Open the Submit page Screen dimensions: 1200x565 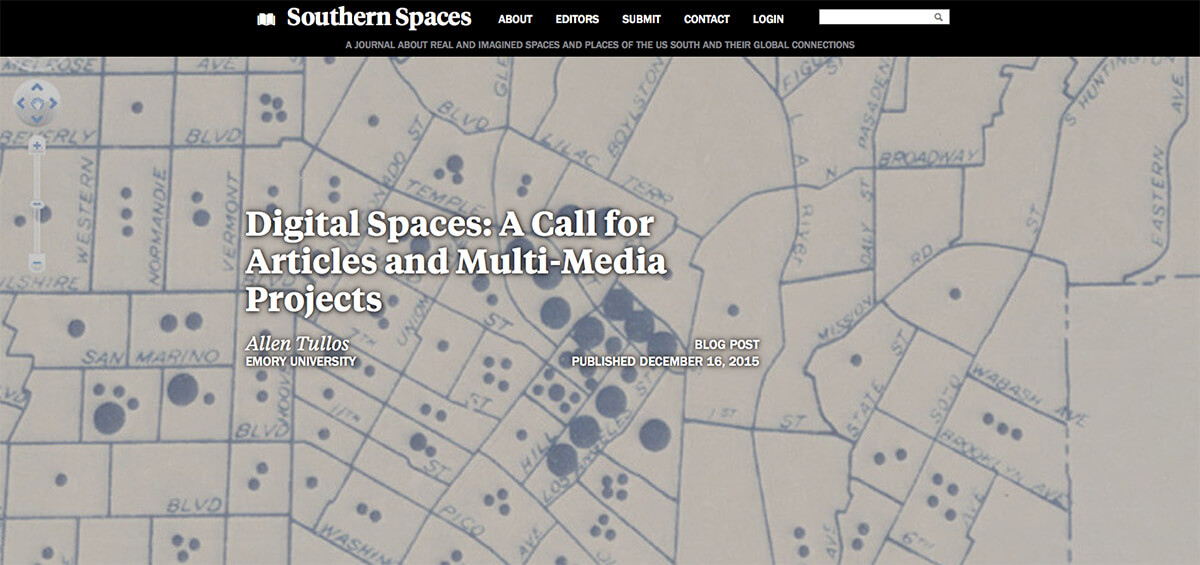pos(641,19)
